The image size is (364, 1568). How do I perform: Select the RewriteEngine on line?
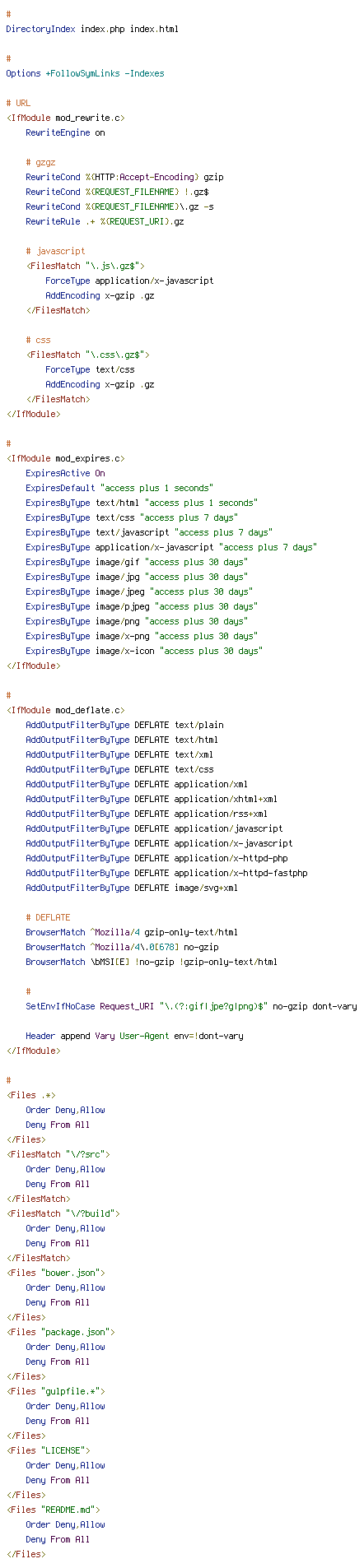65,132
